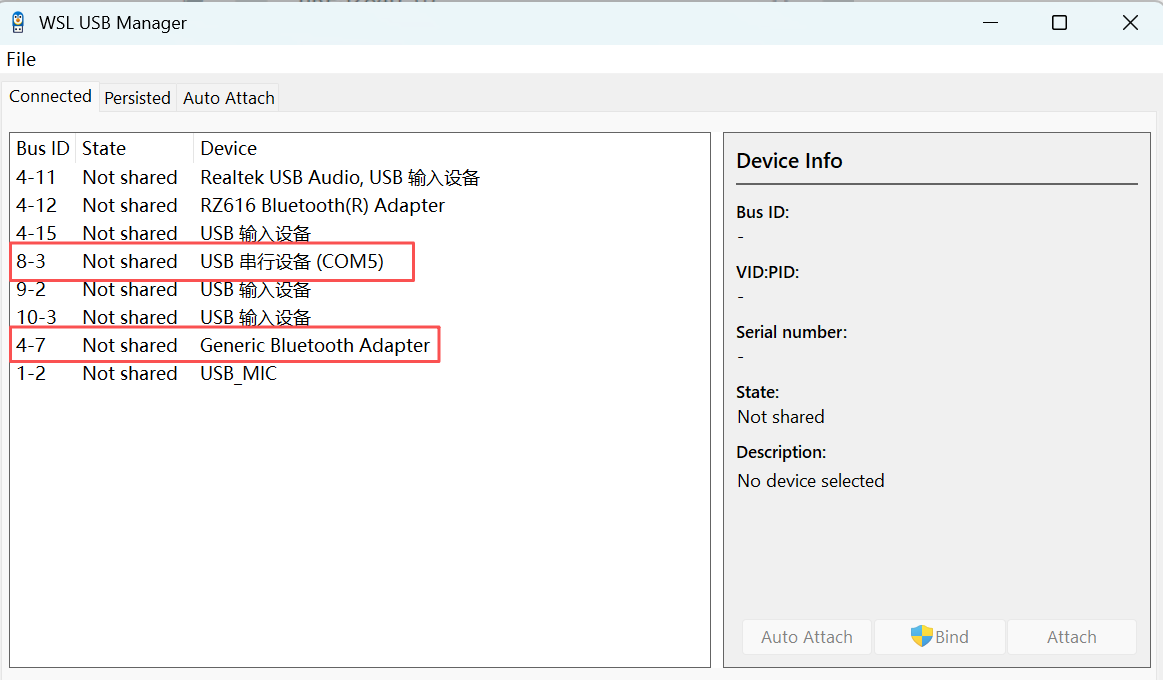The height and width of the screenshot is (680, 1163).
Task: Click the Auto Attach button
Action: click(806, 637)
